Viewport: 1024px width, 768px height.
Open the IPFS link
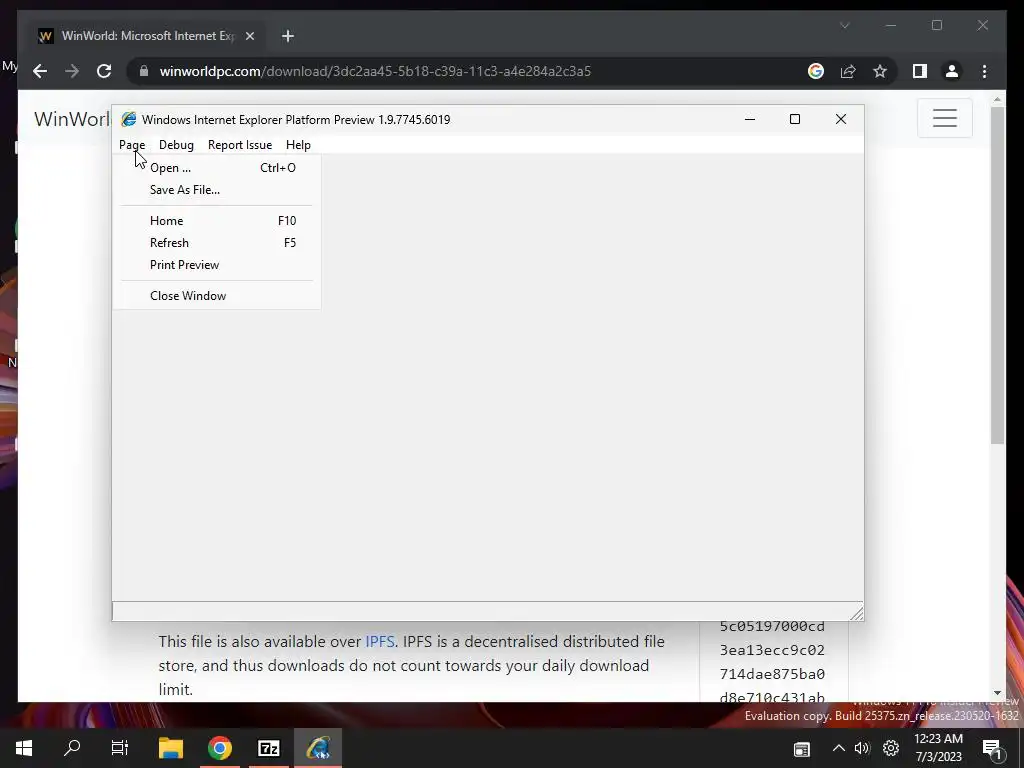379,641
